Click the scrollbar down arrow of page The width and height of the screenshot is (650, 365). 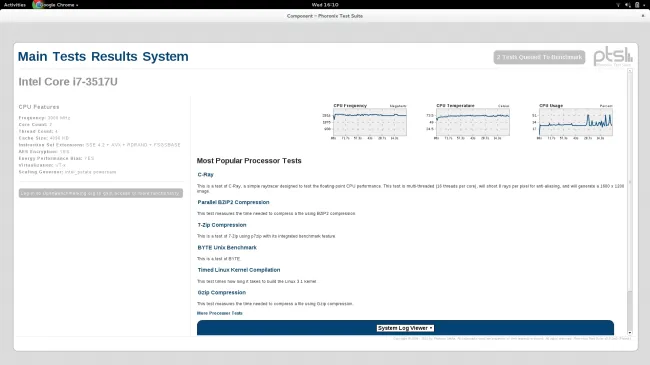[x=630, y=333]
